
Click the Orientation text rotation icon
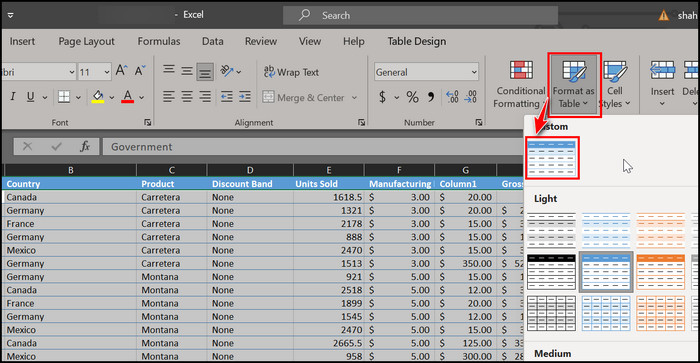click(x=227, y=71)
